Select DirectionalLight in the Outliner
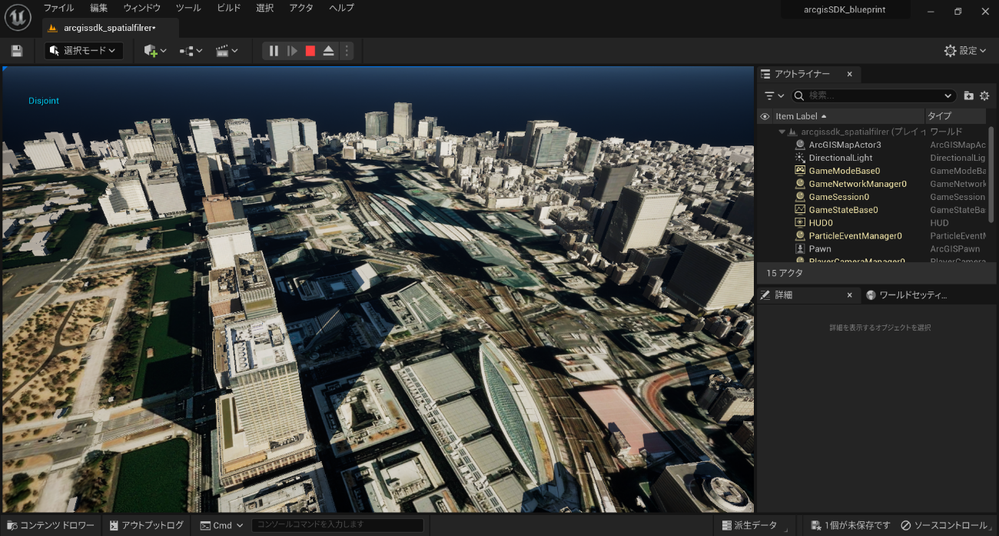Screen dimensions: 999x536 coord(840,158)
